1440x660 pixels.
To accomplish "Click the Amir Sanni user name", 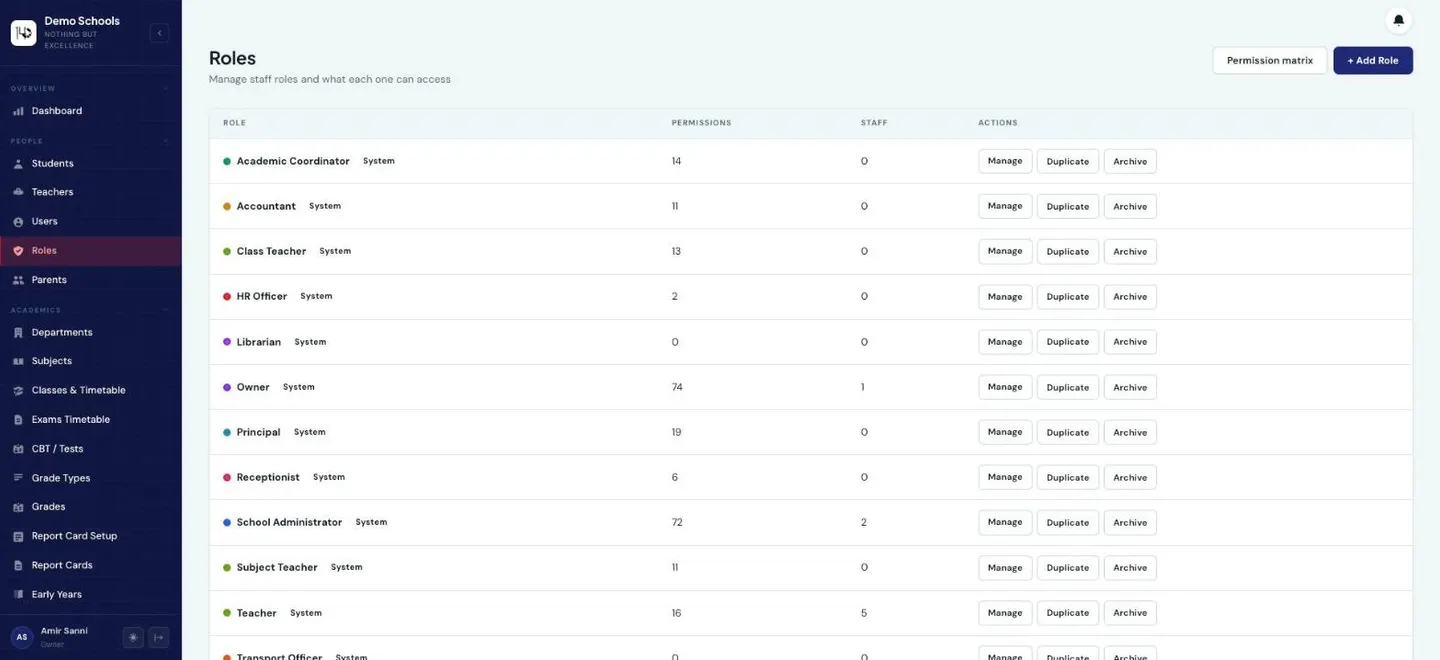I will point(64,631).
